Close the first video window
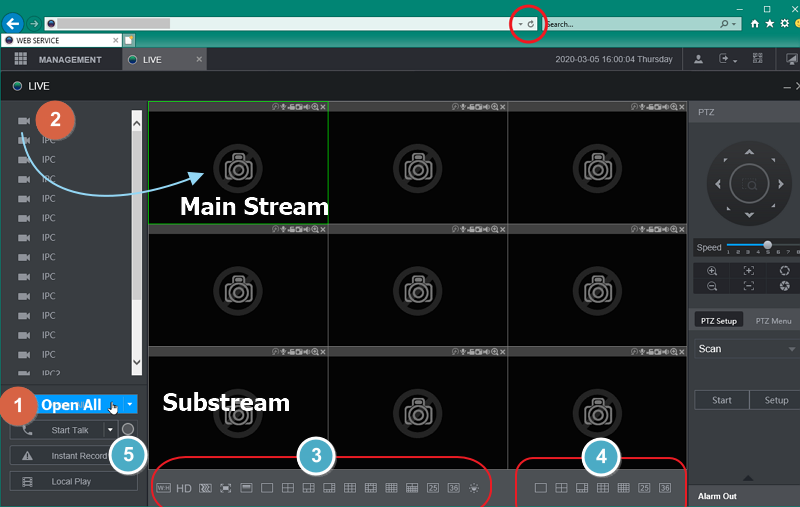Screen dimensions: 800x507 tap(323, 106)
